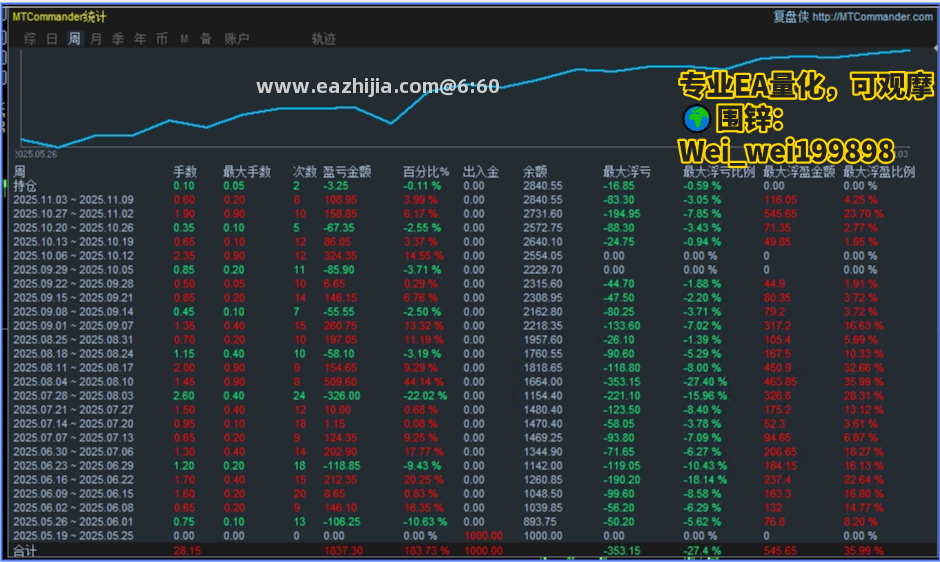Screen dimensions: 940x562
Task: Open the 月 monthly tab
Action: point(96,39)
